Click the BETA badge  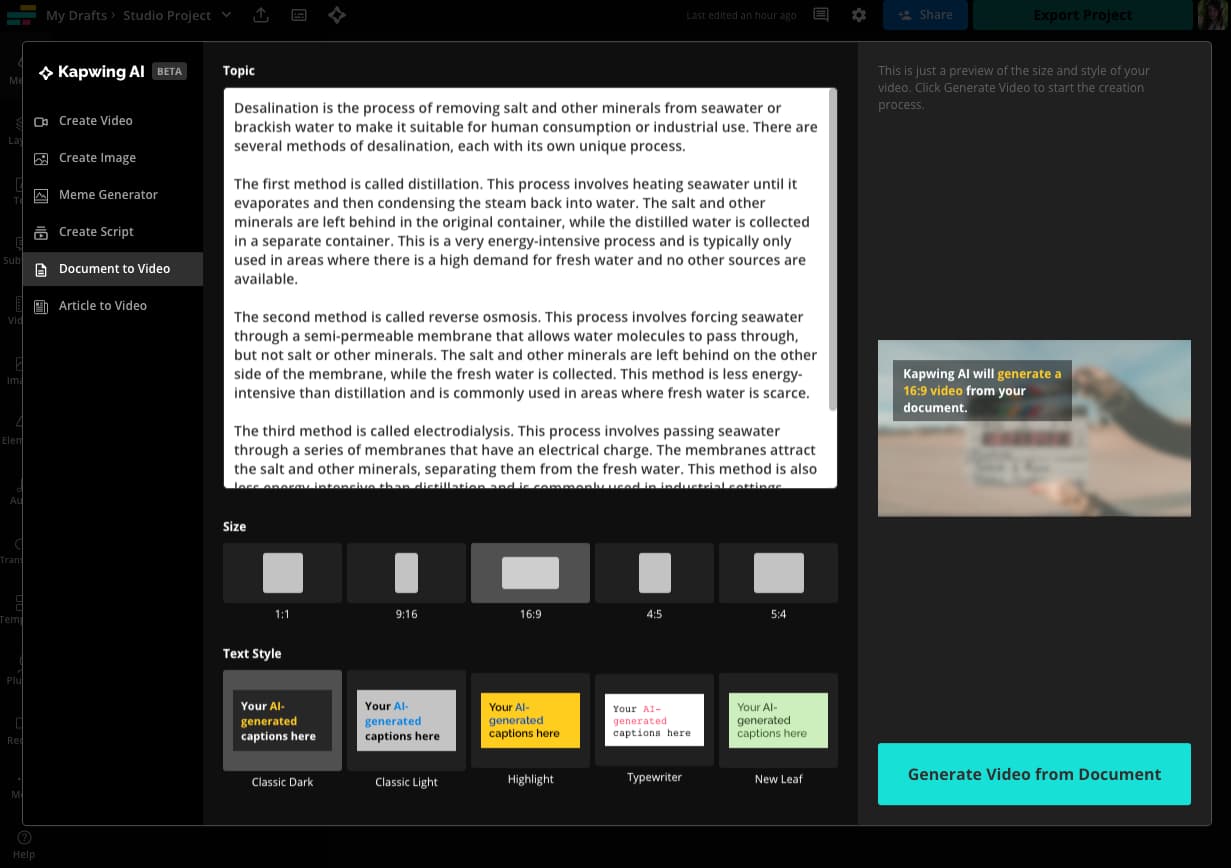(170, 72)
